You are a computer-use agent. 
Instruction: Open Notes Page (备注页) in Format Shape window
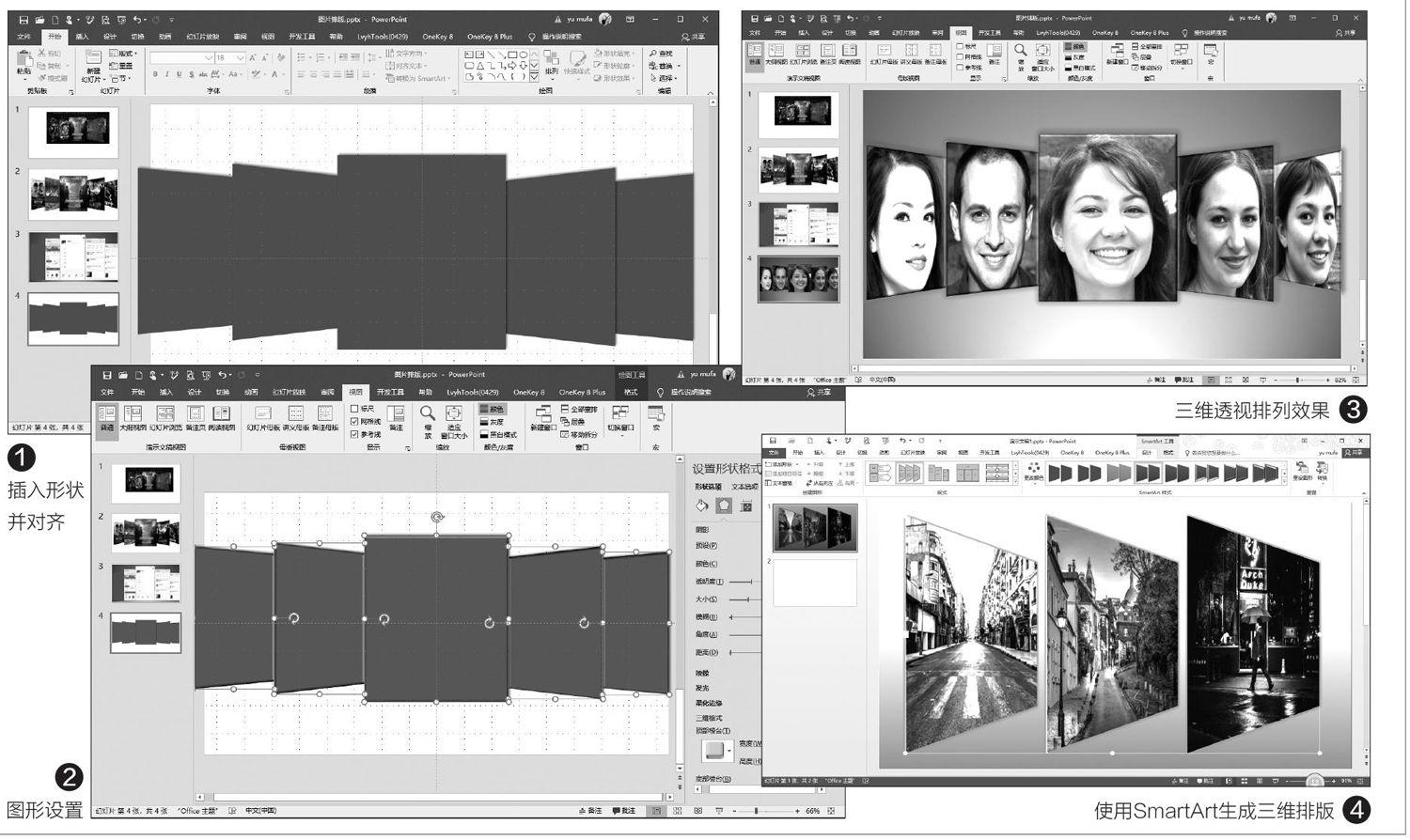(x=196, y=419)
